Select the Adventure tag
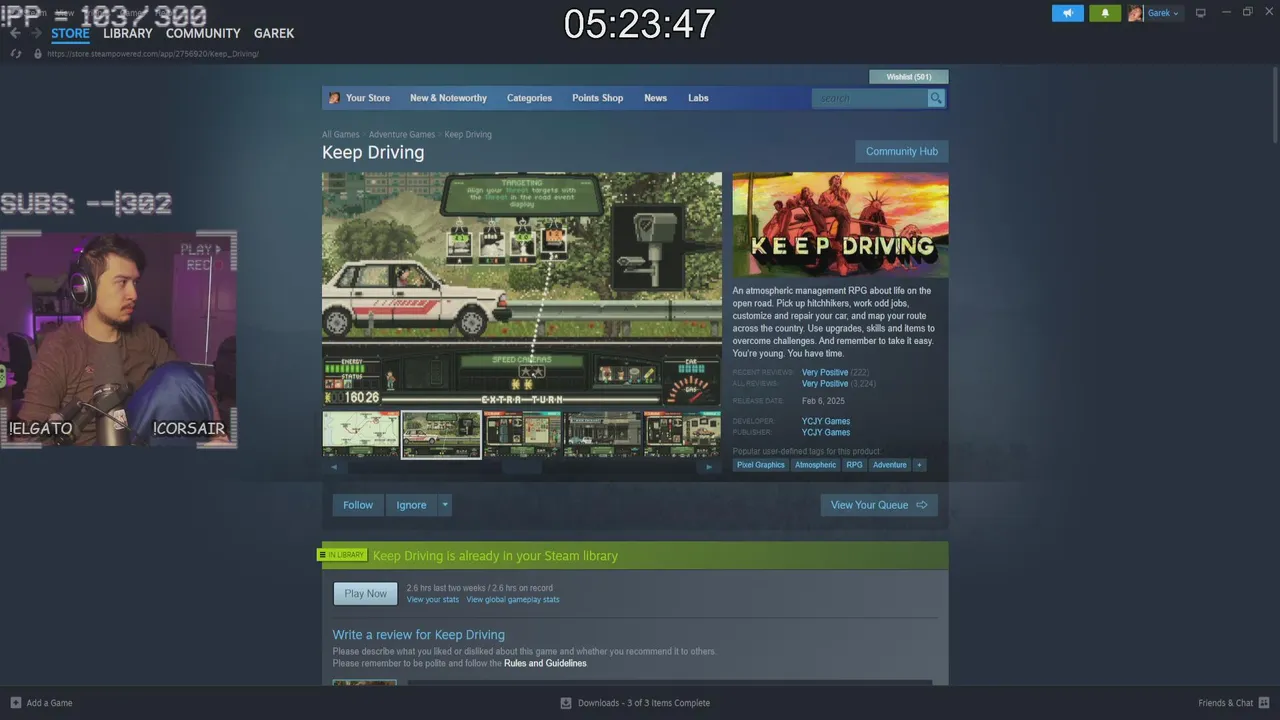The width and height of the screenshot is (1280, 720). pyautogui.click(x=890, y=464)
